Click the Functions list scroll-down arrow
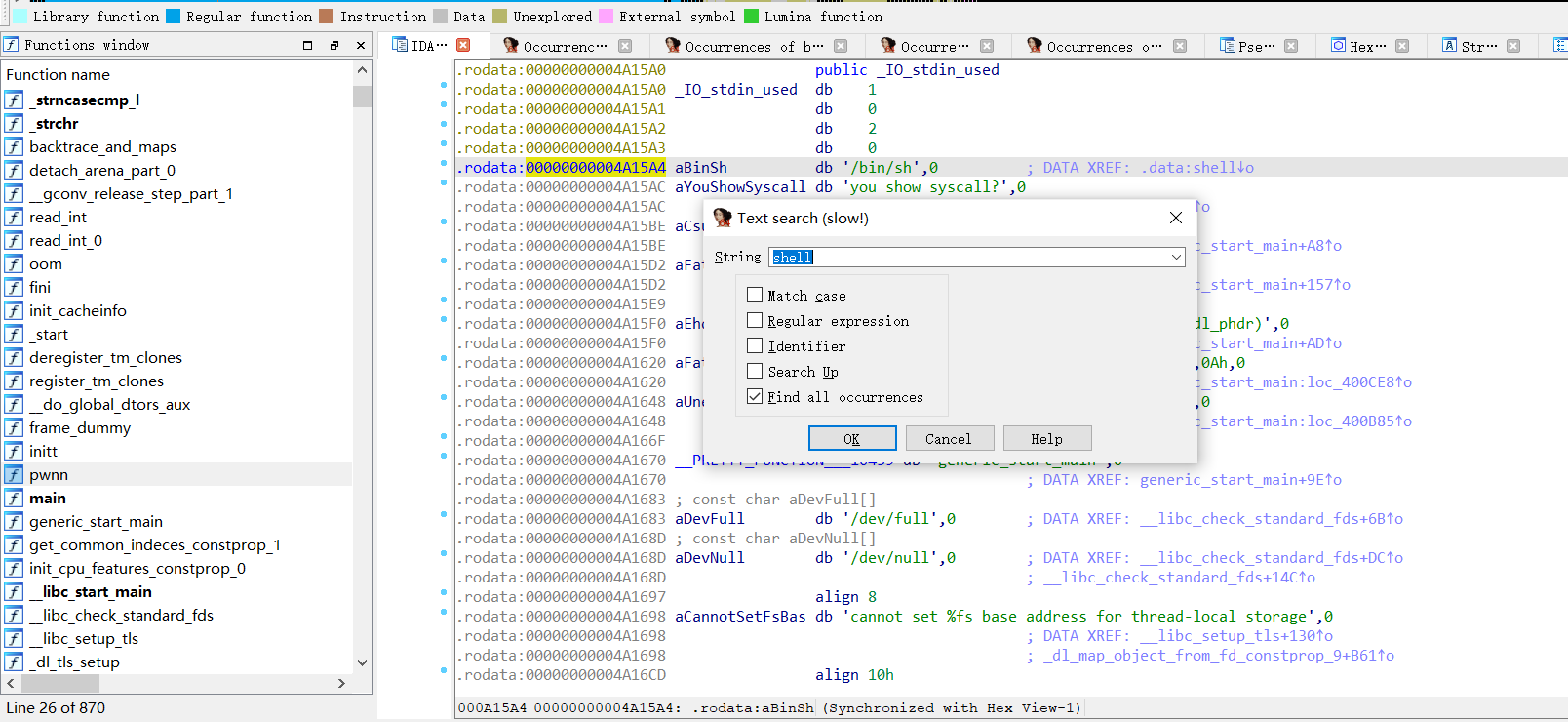1568x722 pixels. tap(363, 662)
